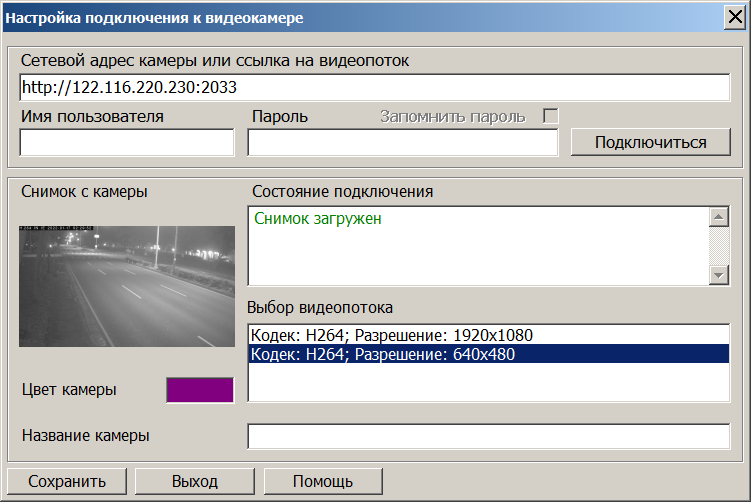Click the 'Выход' button
Image resolution: width=751 pixels, height=502 pixels.
tap(195, 481)
